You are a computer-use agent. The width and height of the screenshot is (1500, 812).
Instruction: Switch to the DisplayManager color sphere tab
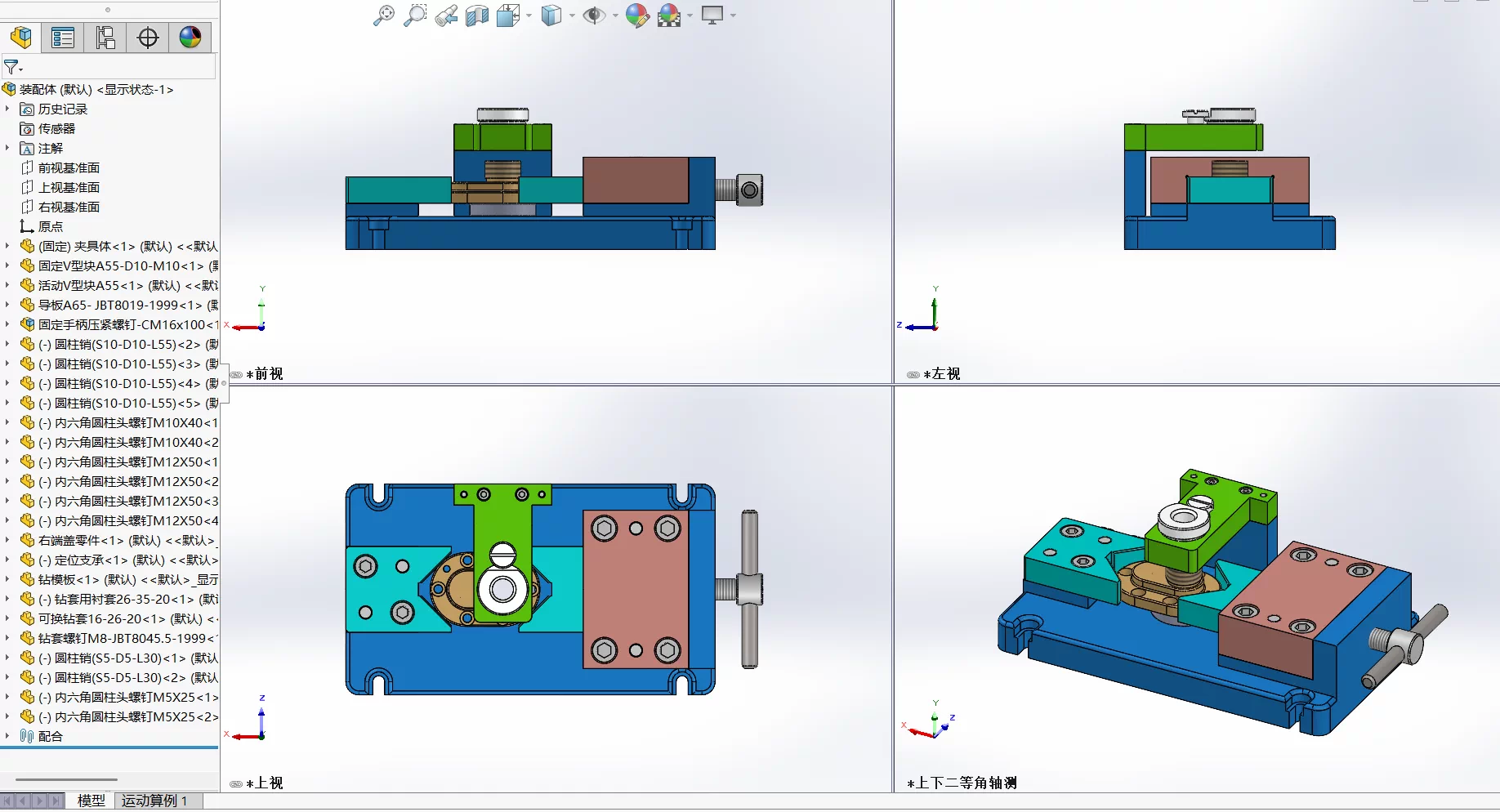tap(190, 38)
